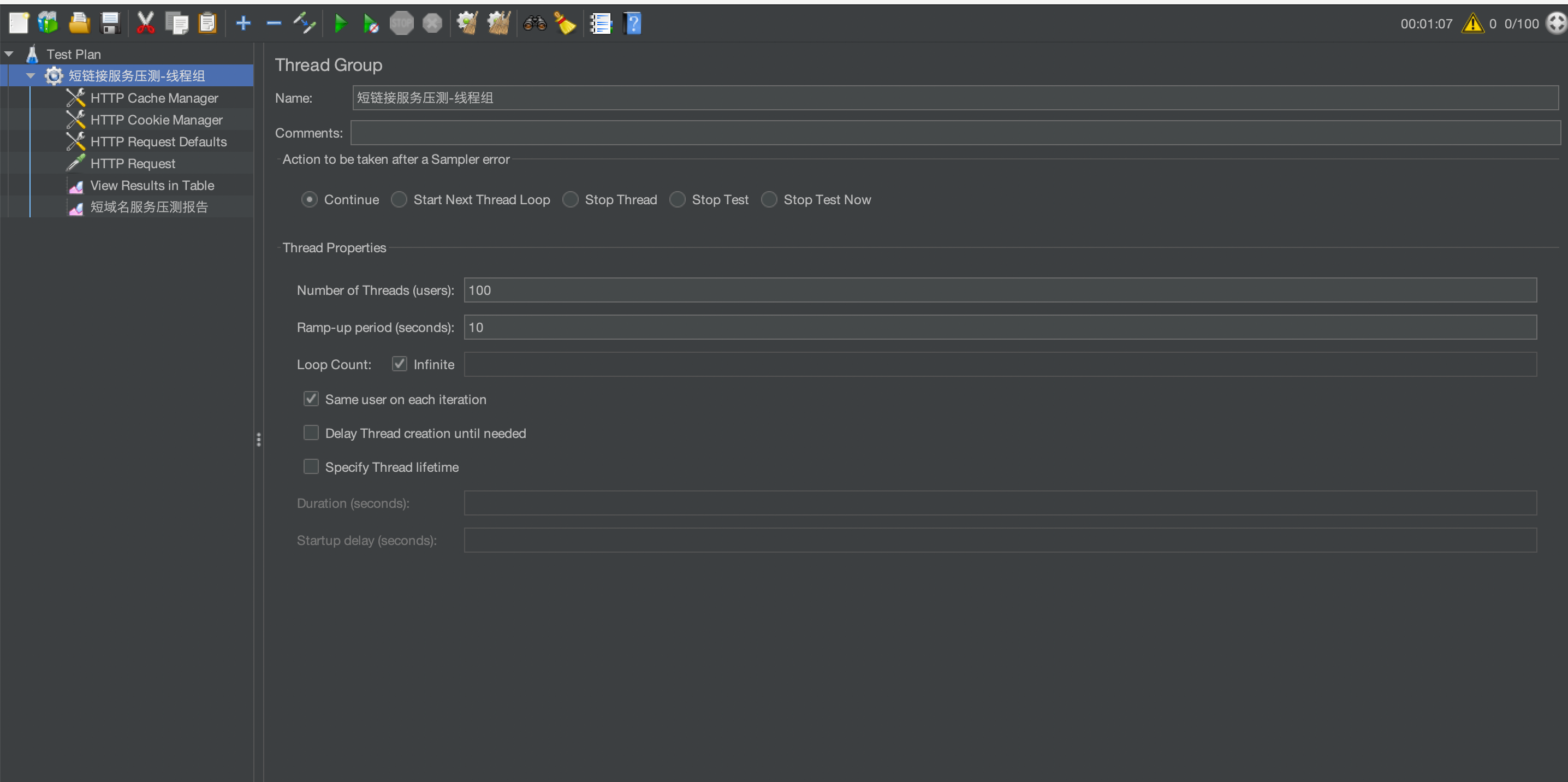Click the Toggle expand/collapse toolbar icon
The image size is (1568, 782).
304,23
